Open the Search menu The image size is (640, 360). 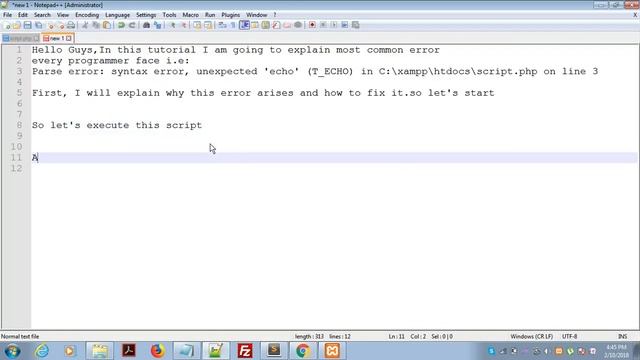42,15
